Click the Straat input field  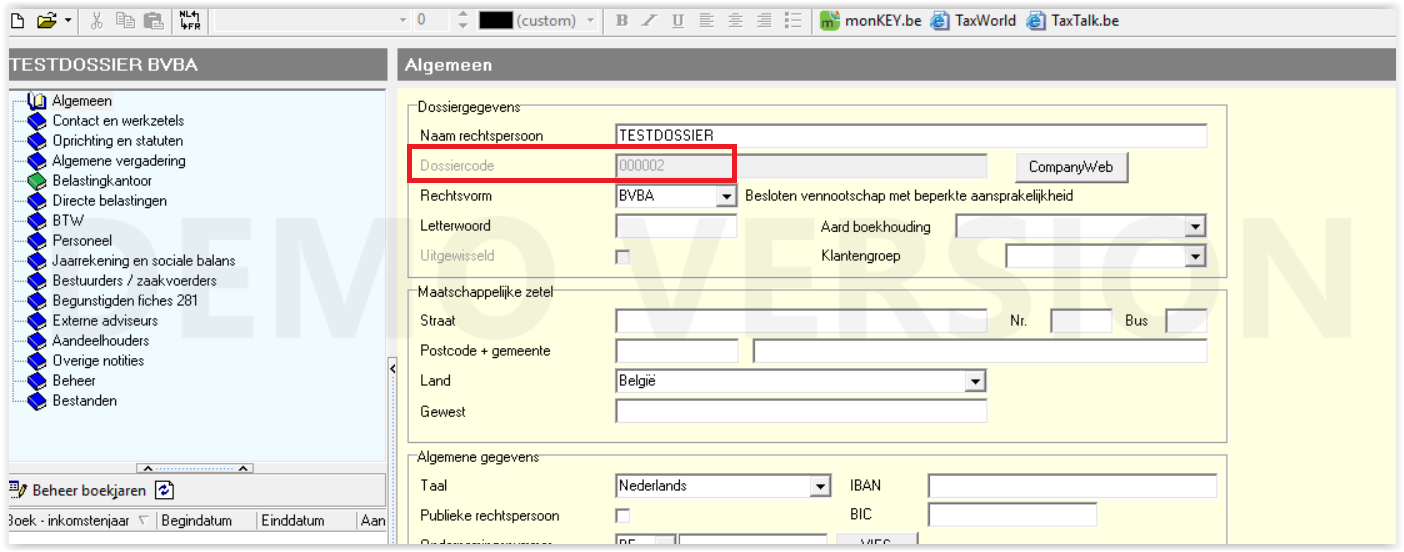800,321
